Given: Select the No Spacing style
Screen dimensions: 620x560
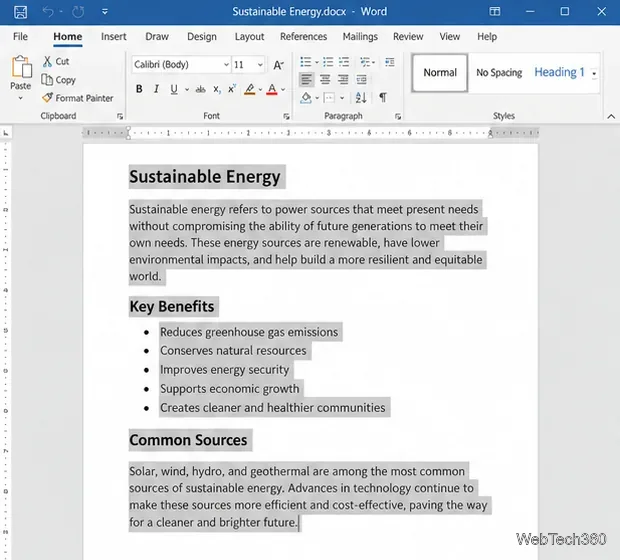Looking at the screenshot, I should [x=499, y=73].
